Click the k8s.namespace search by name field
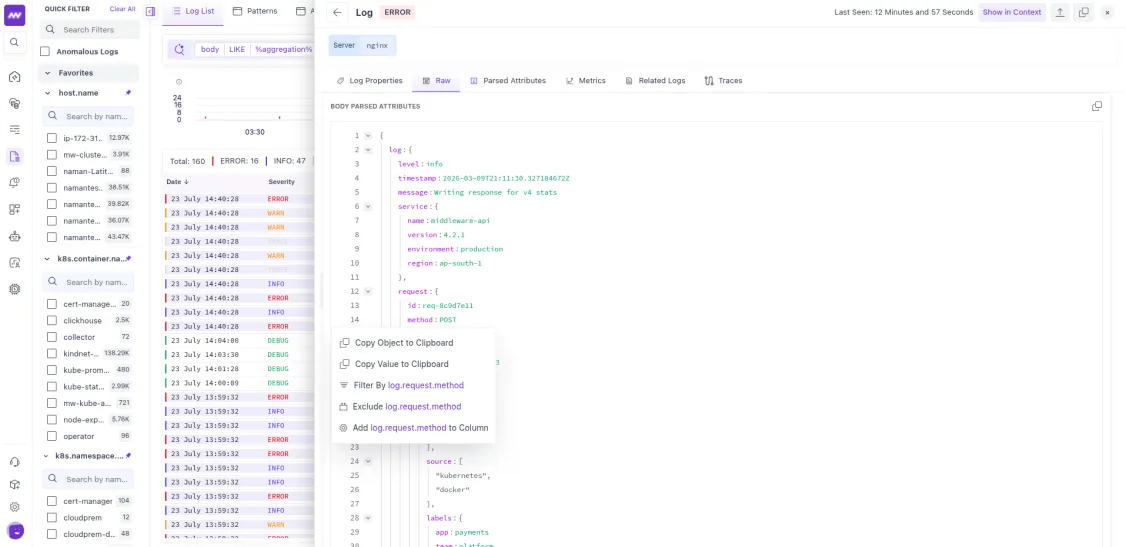Image resolution: width=1126 pixels, height=547 pixels. click(89, 479)
